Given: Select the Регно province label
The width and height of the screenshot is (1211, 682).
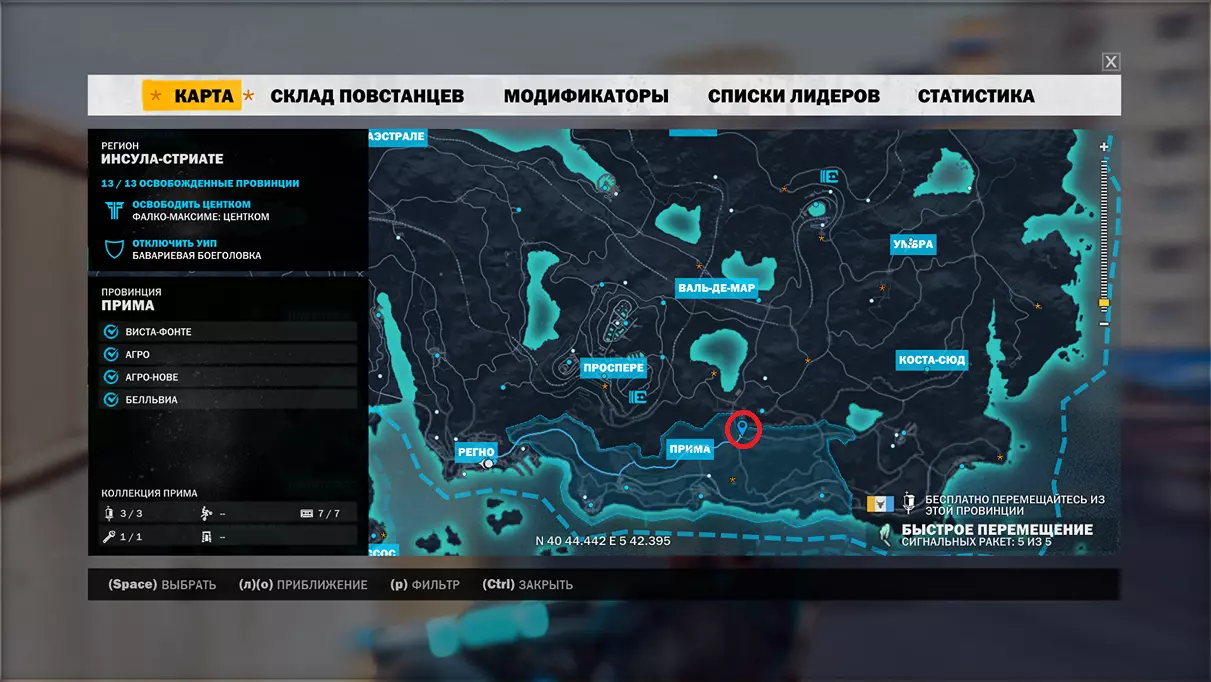Looking at the screenshot, I should [x=477, y=451].
